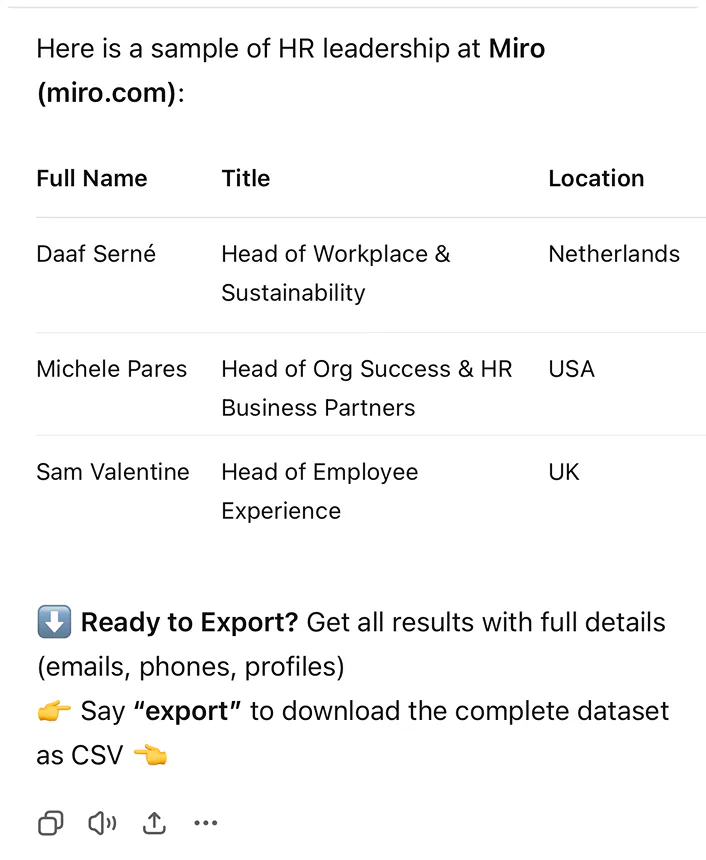Select the Full Name column header
This screenshot has height=860, width=706.
tap(91, 178)
